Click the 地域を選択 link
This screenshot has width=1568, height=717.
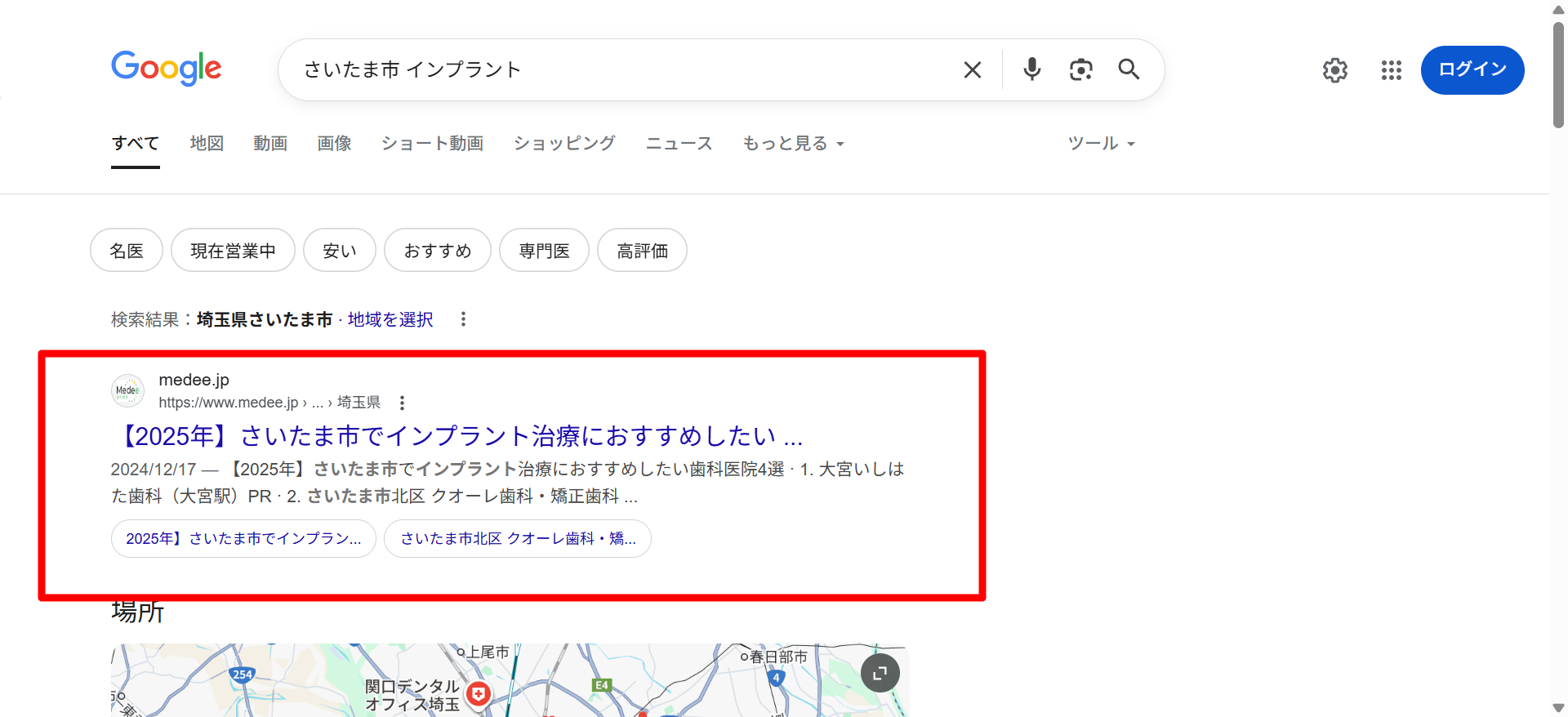click(x=390, y=319)
